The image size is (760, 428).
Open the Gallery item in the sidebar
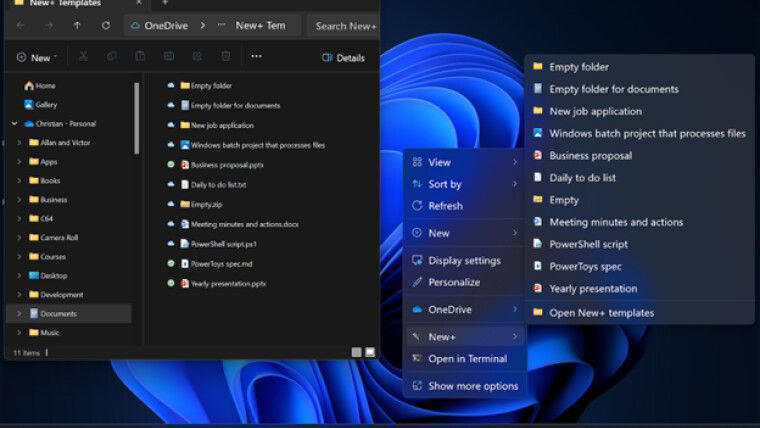[x=46, y=104]
